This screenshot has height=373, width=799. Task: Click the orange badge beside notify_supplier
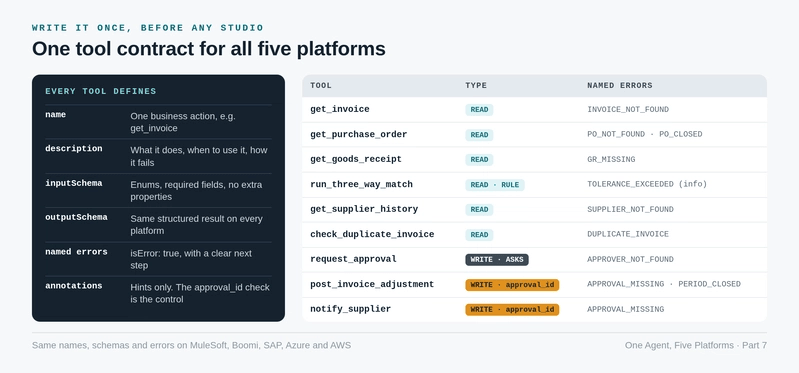click(512, 310)
